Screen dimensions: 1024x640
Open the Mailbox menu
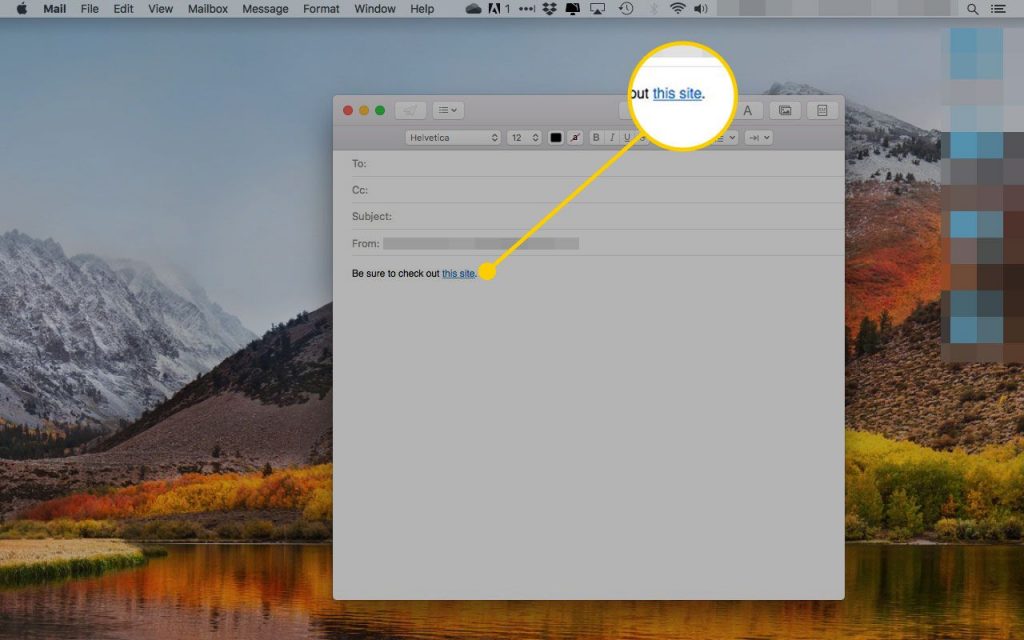click(208, 8)
